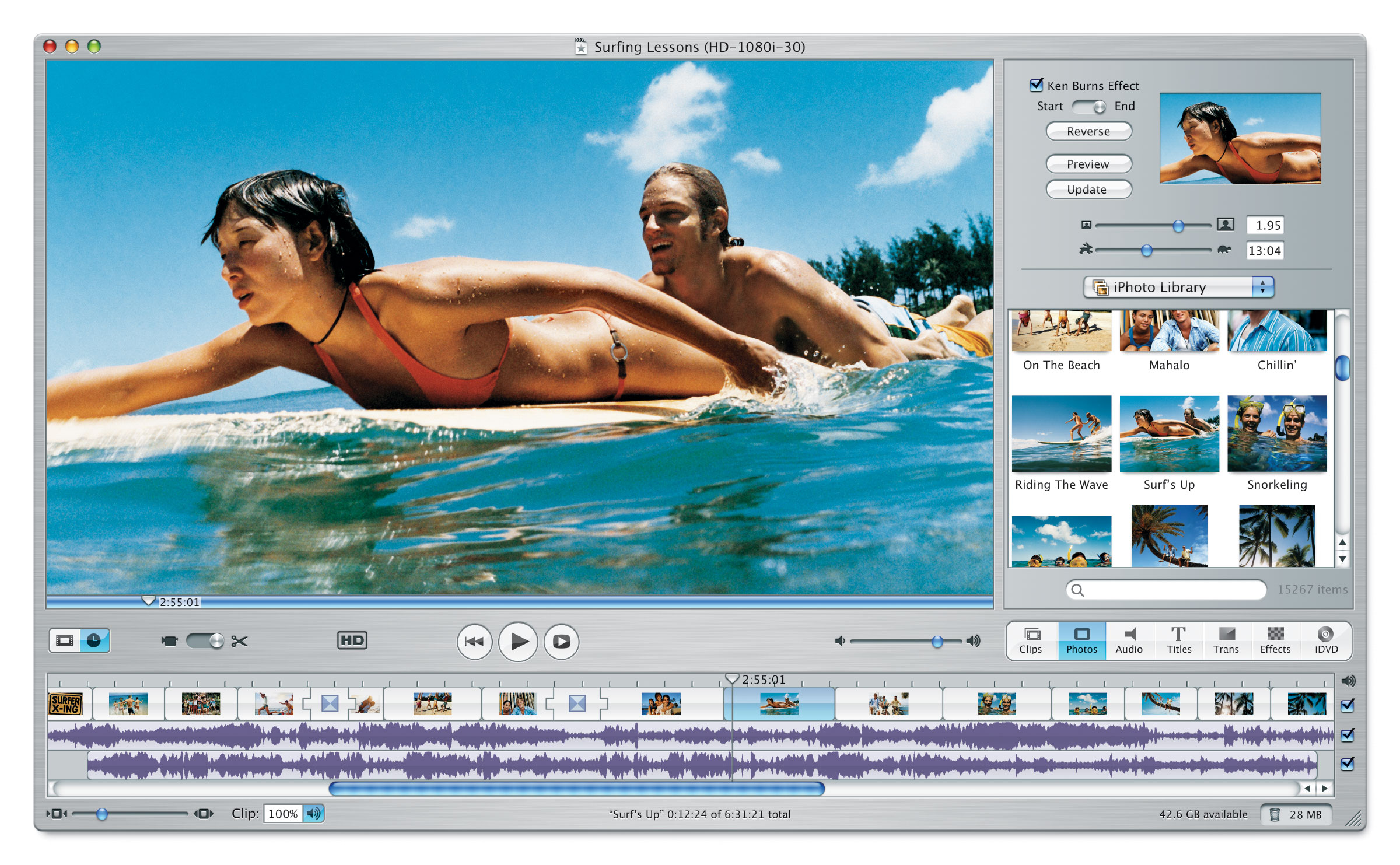
Task: Open the Effects tab
Action: 1275,640
